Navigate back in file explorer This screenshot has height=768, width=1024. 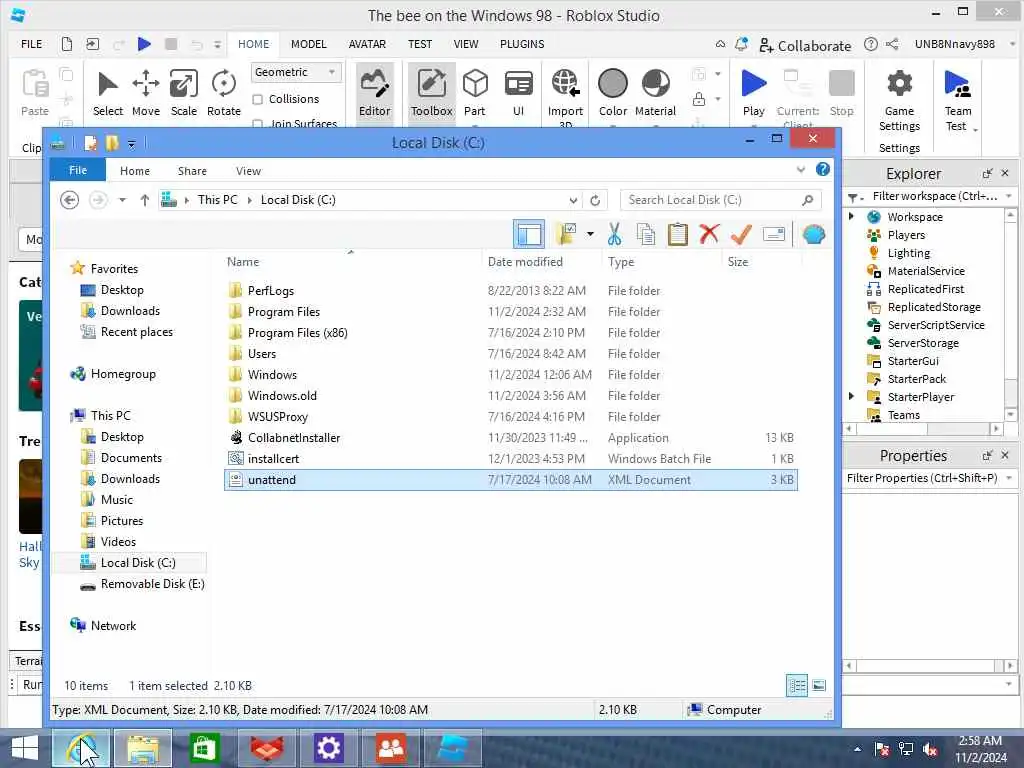point(69,200)
